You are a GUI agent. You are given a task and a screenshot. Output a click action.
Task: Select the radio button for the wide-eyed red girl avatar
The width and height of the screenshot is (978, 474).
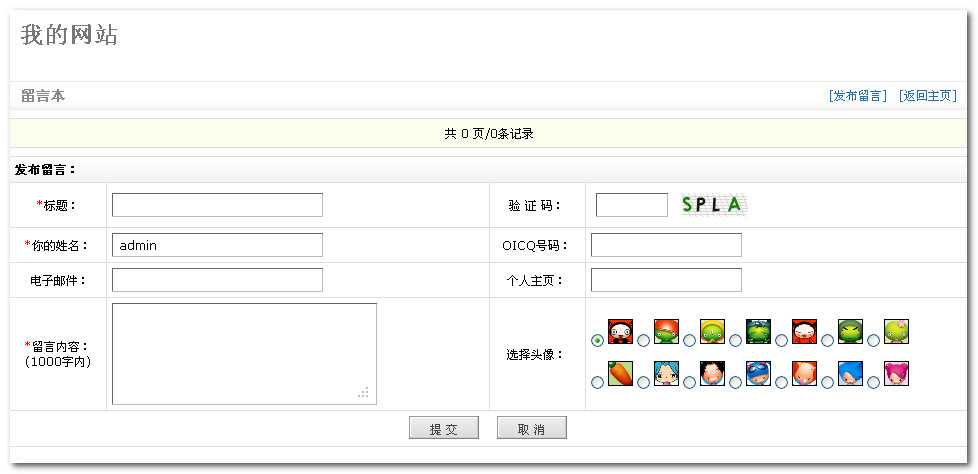[x=597, y=341]
